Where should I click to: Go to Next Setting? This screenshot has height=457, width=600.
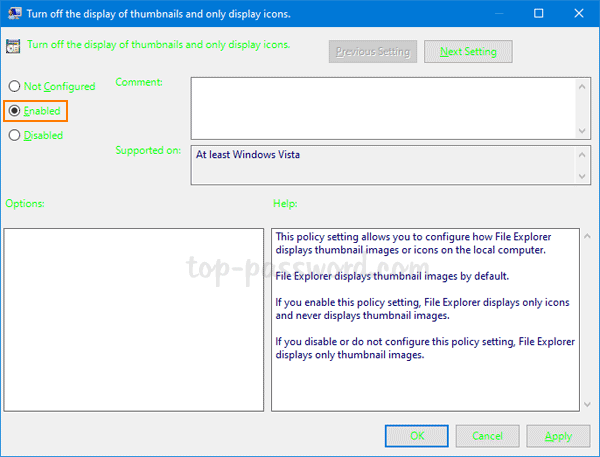(468, 51)
